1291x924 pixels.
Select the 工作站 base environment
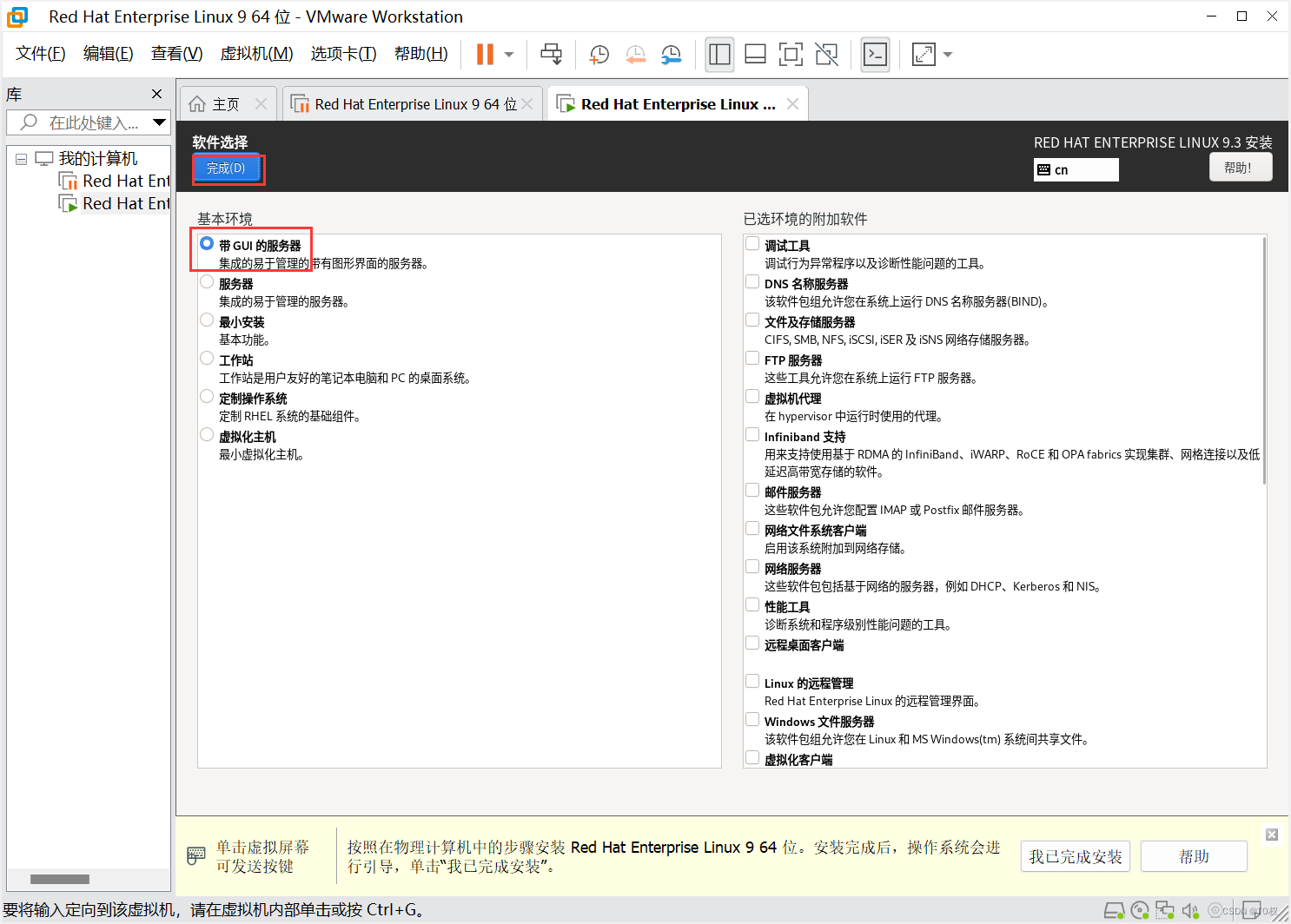207,358
